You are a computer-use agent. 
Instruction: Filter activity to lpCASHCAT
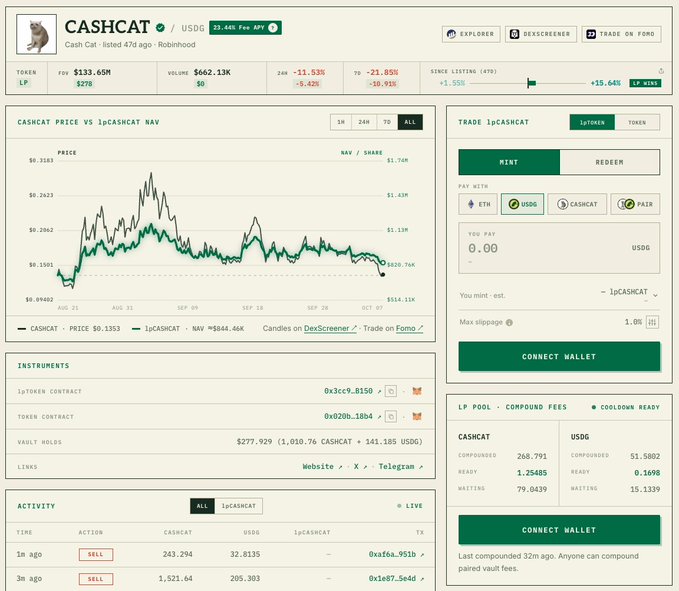(239, 506)
